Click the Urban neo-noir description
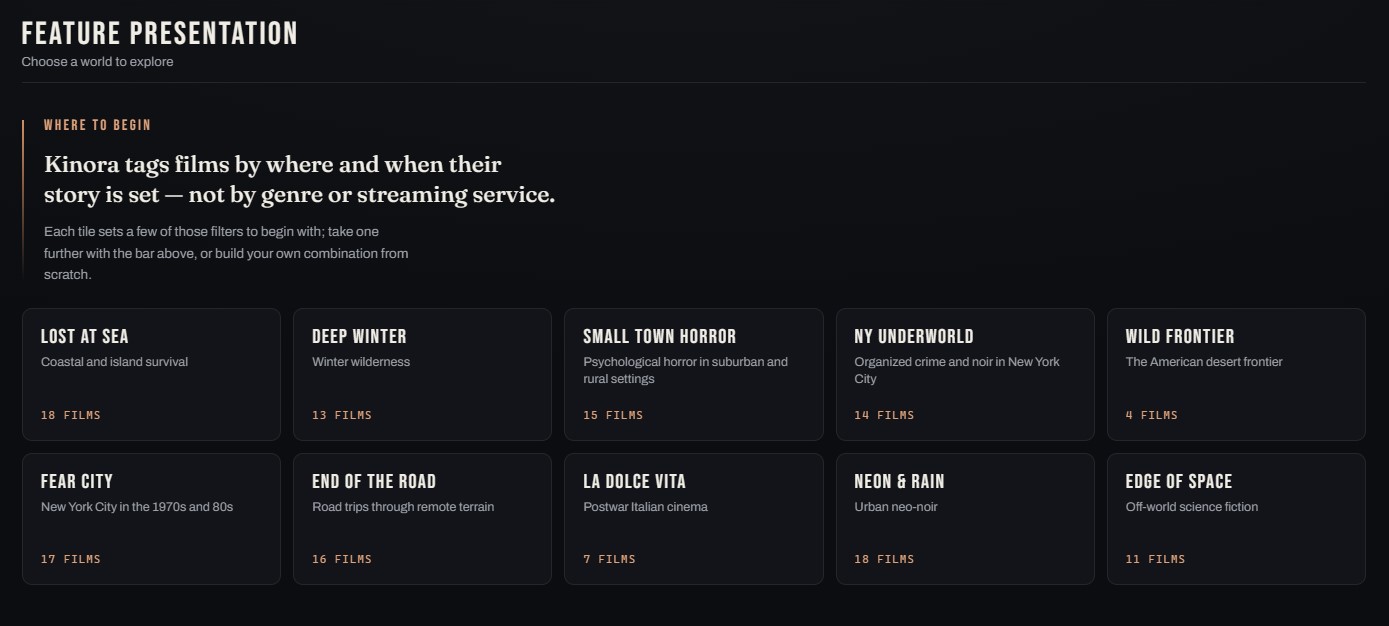 coord(896,507)
